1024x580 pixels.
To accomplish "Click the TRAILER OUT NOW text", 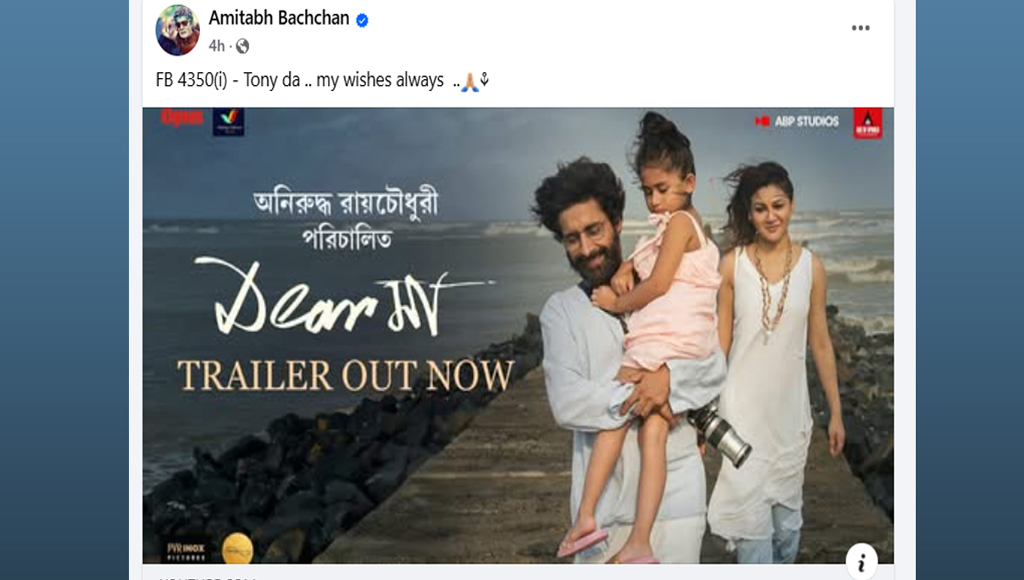I will click(x=345, y=376).
